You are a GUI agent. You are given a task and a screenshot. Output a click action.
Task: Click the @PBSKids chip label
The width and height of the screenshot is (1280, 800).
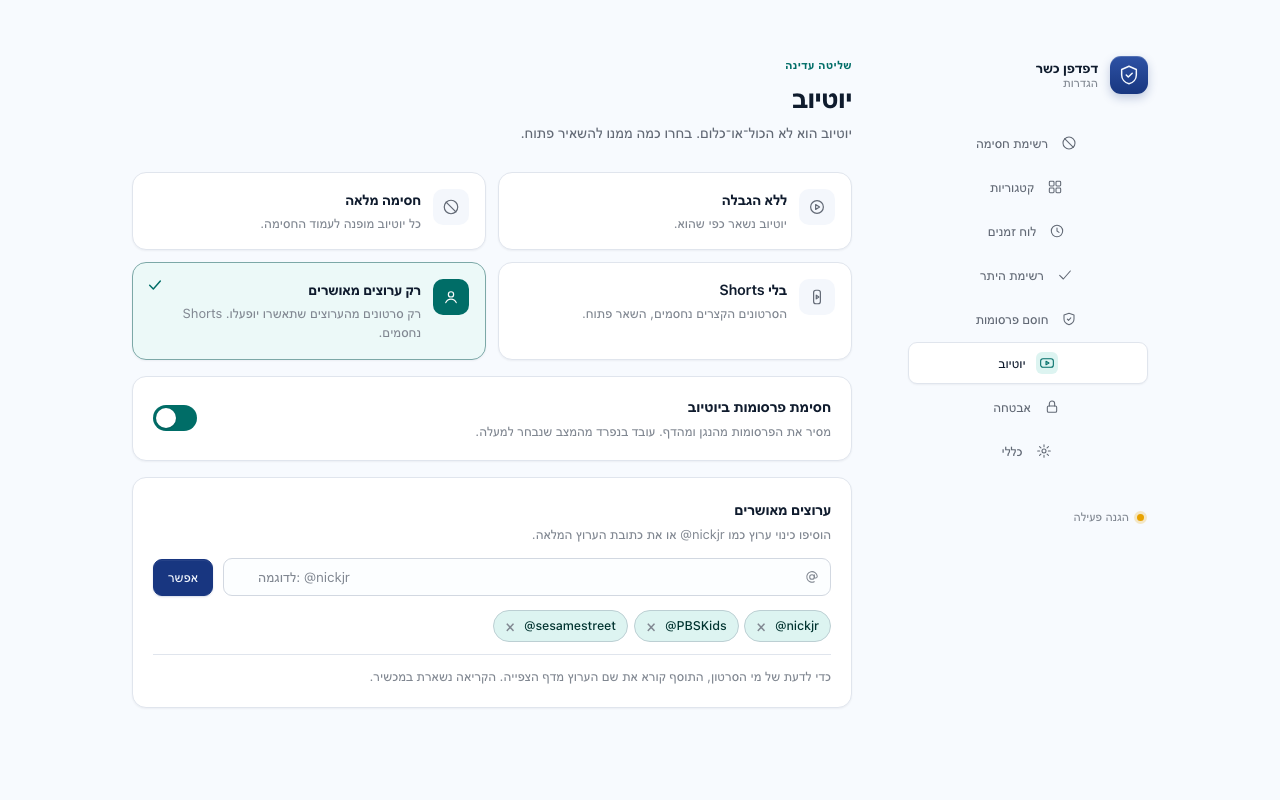click(696, 626)
